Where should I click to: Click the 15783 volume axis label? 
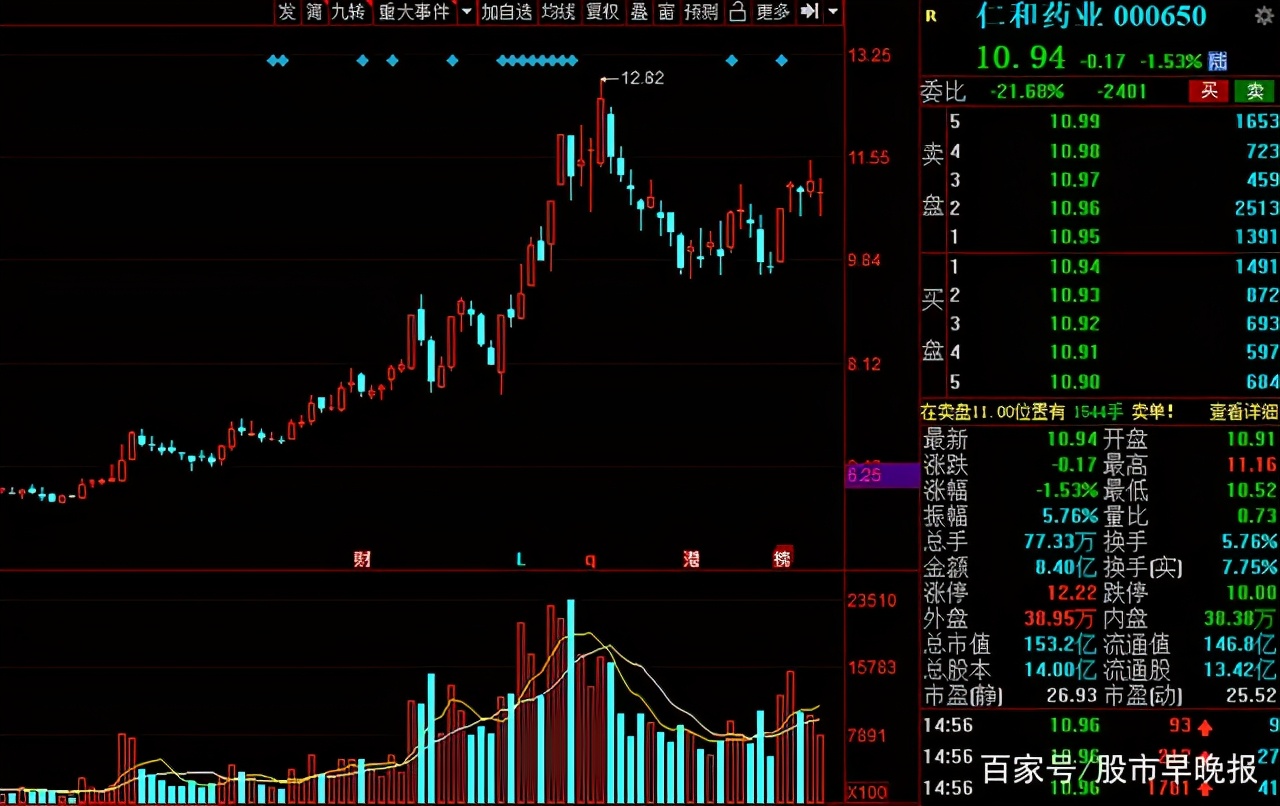[x=872, y=667]
